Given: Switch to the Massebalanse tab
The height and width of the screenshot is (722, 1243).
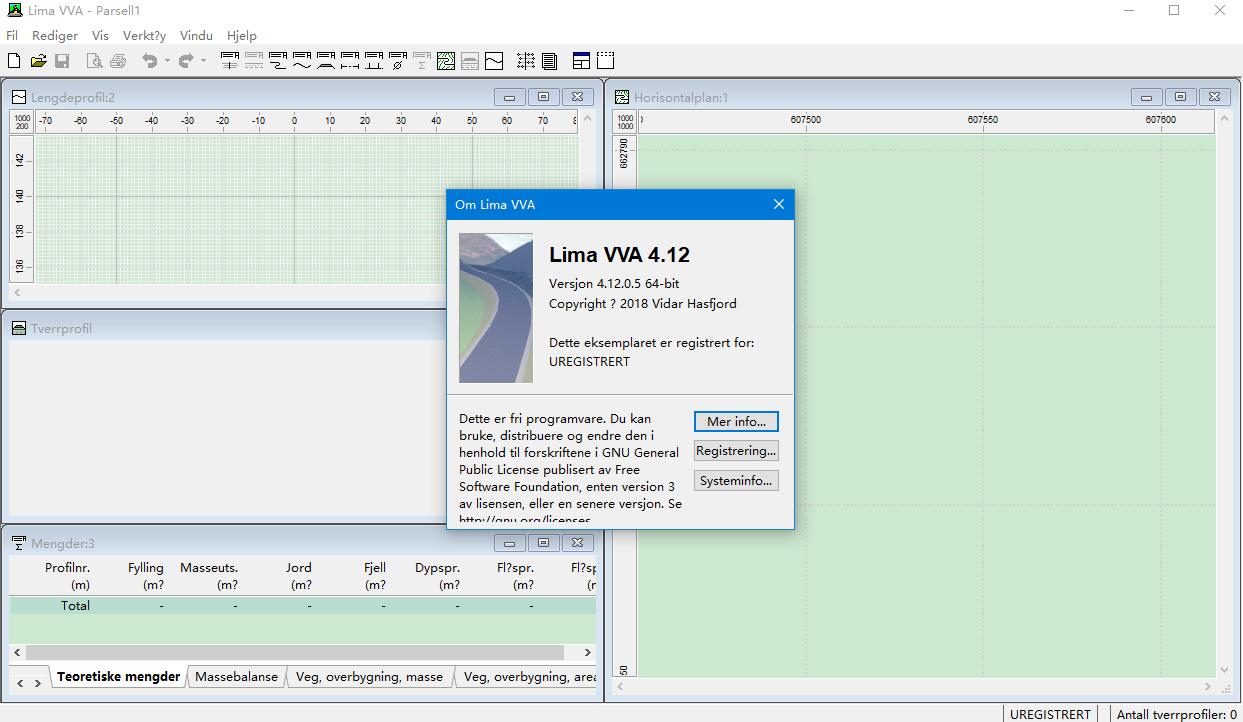Looking at the screenshot, I should (x=237, y=677).
